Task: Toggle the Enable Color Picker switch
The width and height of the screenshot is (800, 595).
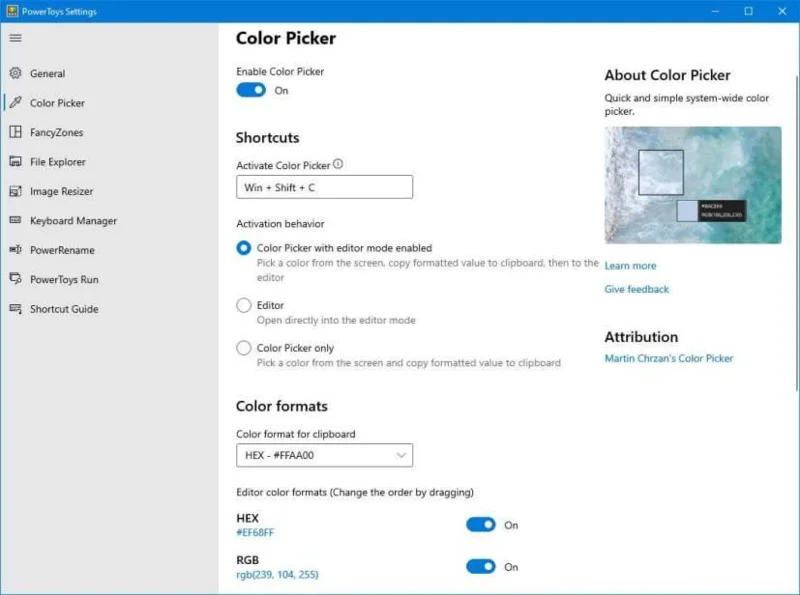Action: (x=251, y=90)
